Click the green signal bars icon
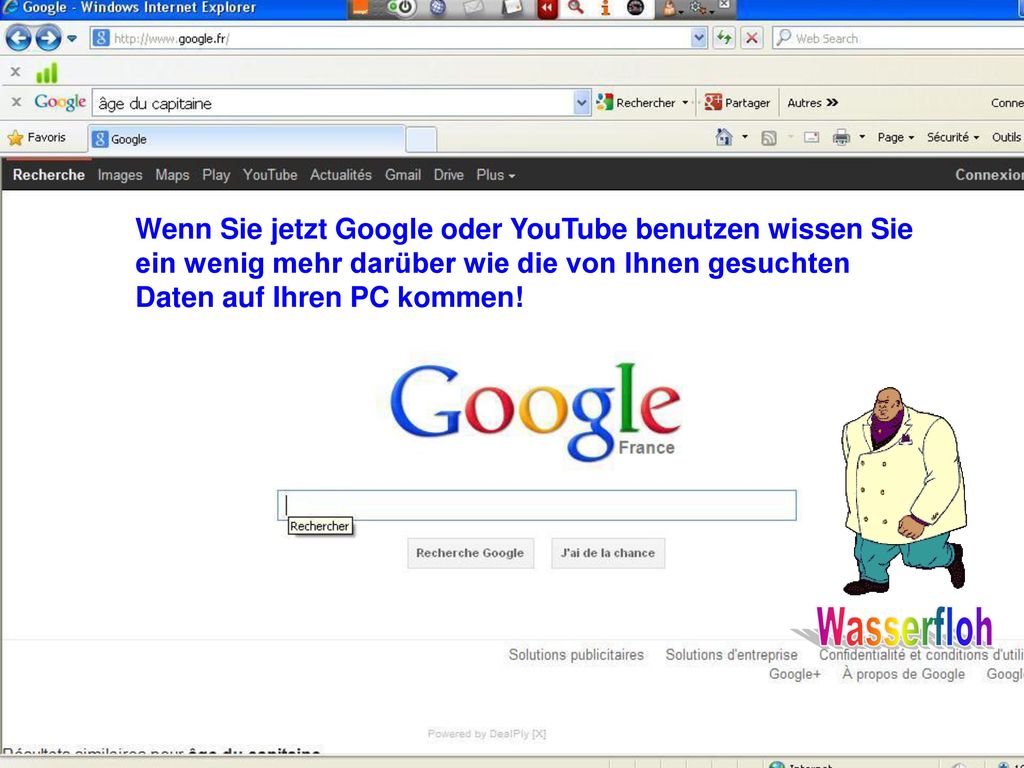The height and width of the screenshot is (768, 1024). coord(46,72)
